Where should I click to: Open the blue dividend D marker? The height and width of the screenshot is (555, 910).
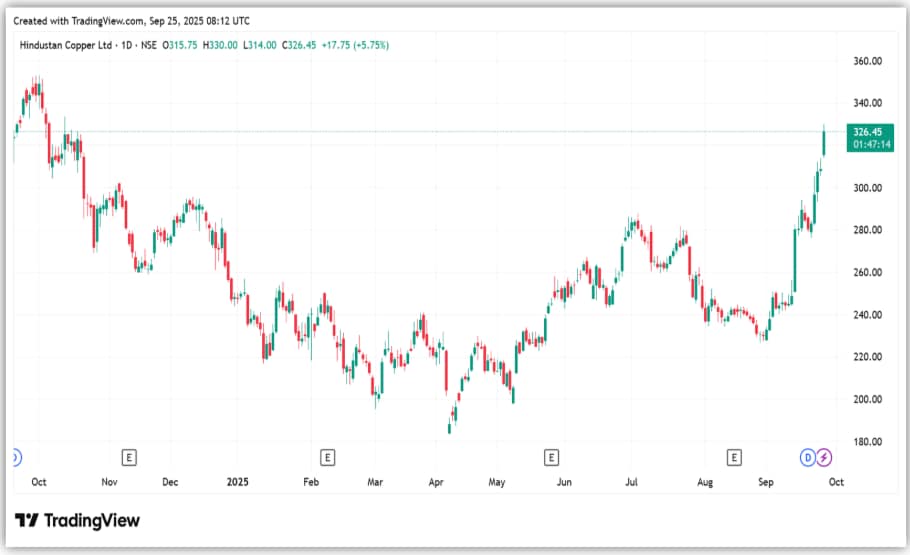[x=807, y=457]
